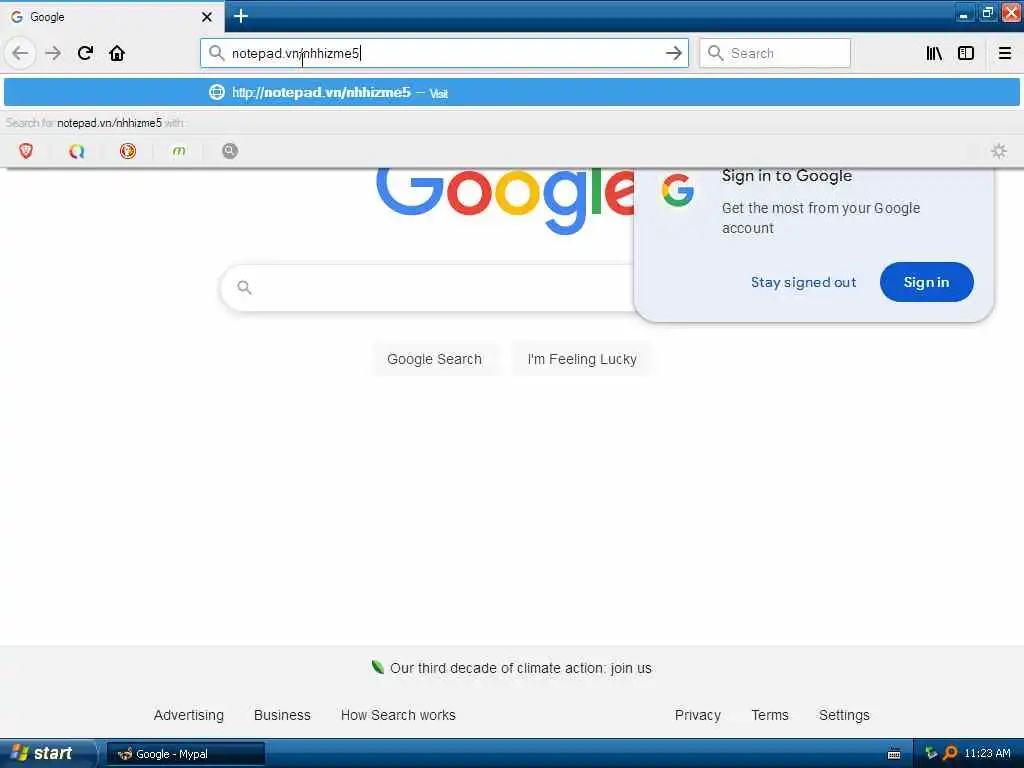Search with the green m engine icon
The image size is (1024, 768).
tap(179, 151)
